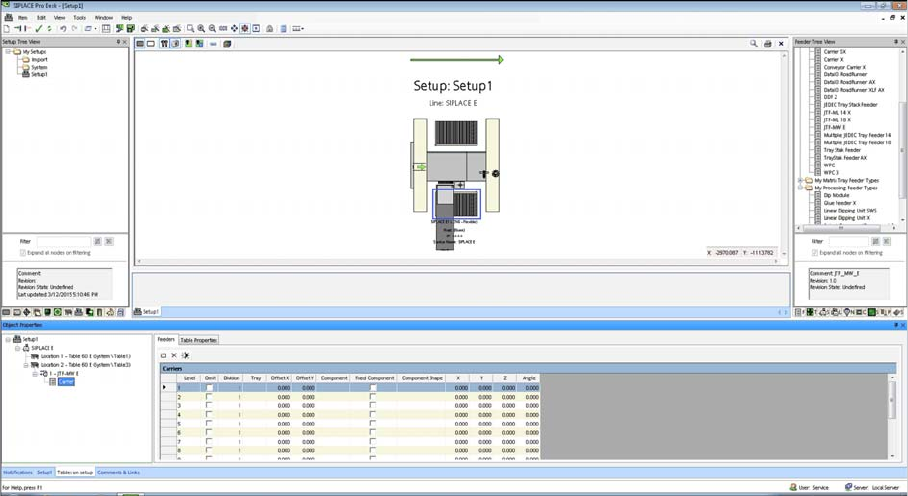Click the search magnifier above the setup view
The height and width of the screenshot is (496, 908).
pos(754,44)
